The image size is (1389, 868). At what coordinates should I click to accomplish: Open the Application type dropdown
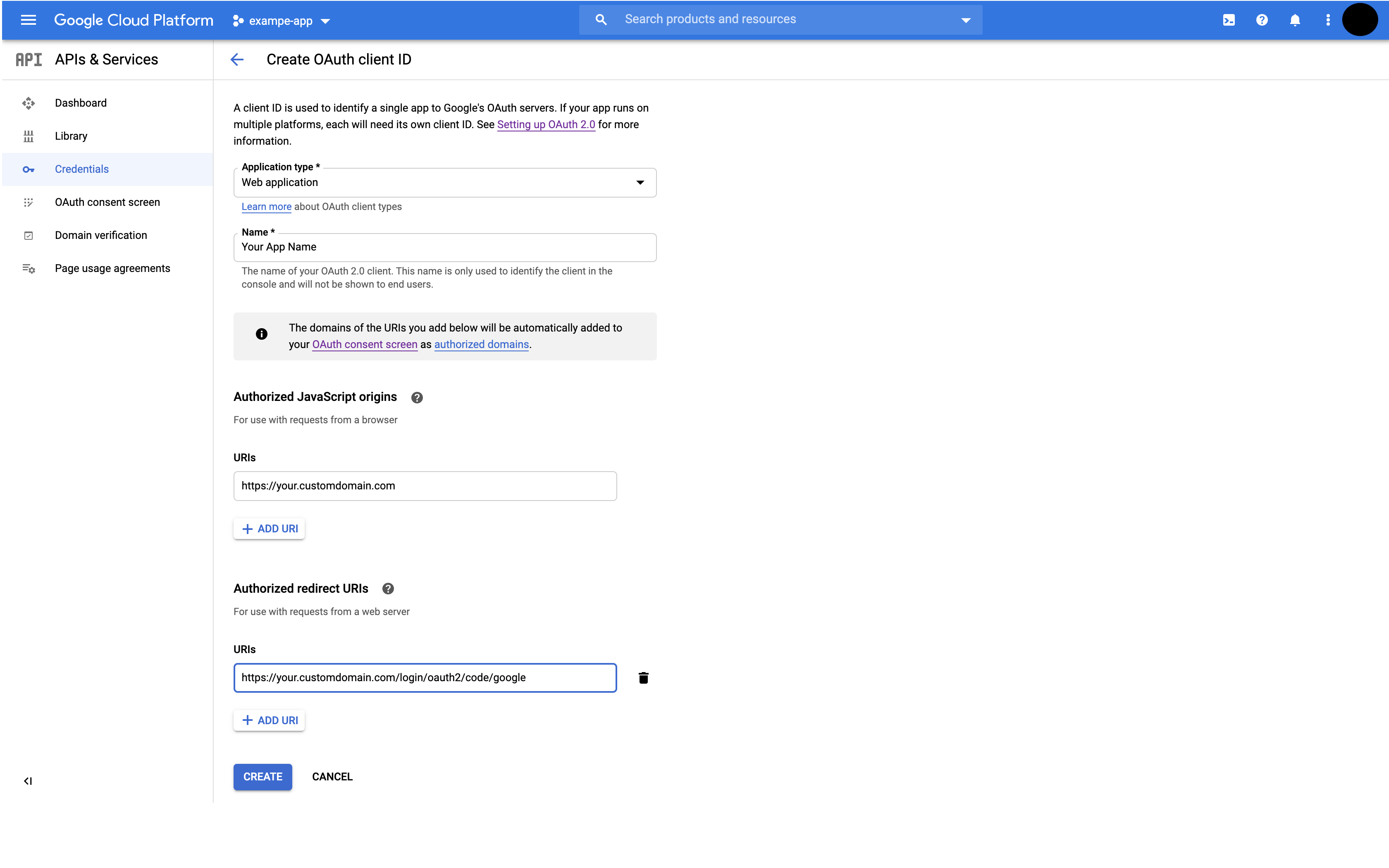[445, 183]
